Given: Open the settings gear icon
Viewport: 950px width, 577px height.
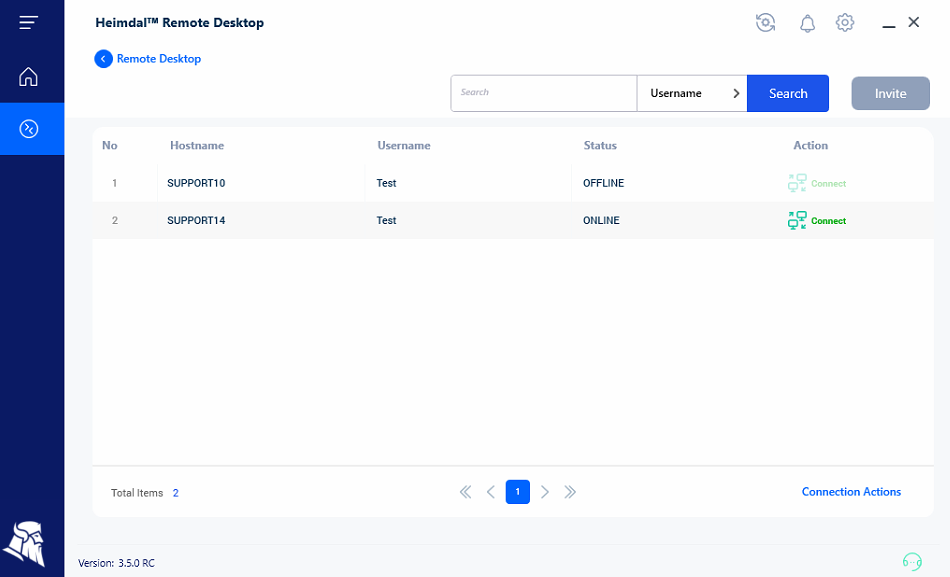Looking at the screenshot, I should click(845, 22).
